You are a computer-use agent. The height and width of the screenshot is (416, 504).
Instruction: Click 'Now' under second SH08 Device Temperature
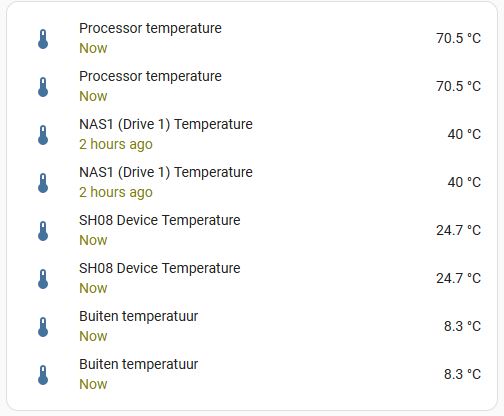click(93, 289)
